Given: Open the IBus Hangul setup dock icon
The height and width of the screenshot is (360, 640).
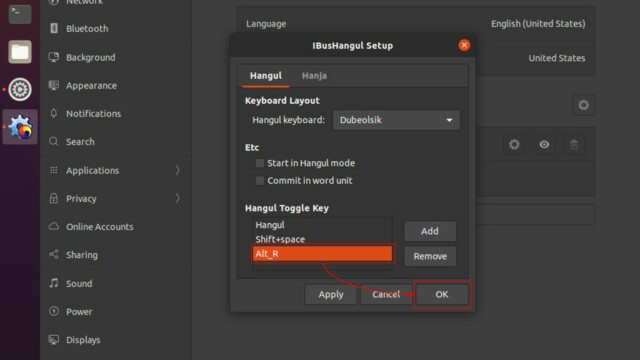Looking at the screenshot, I should (x=20, y=127).
